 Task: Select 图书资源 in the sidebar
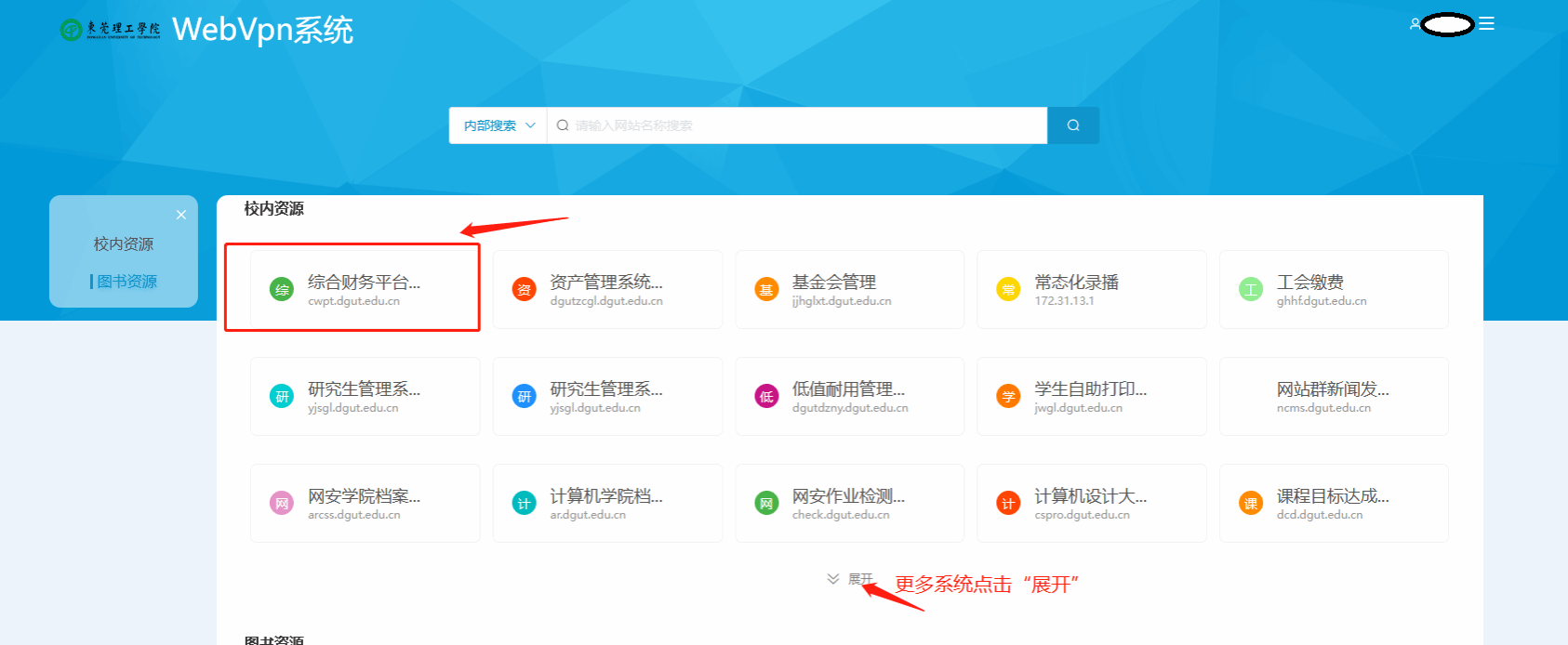tap(126, 281)
